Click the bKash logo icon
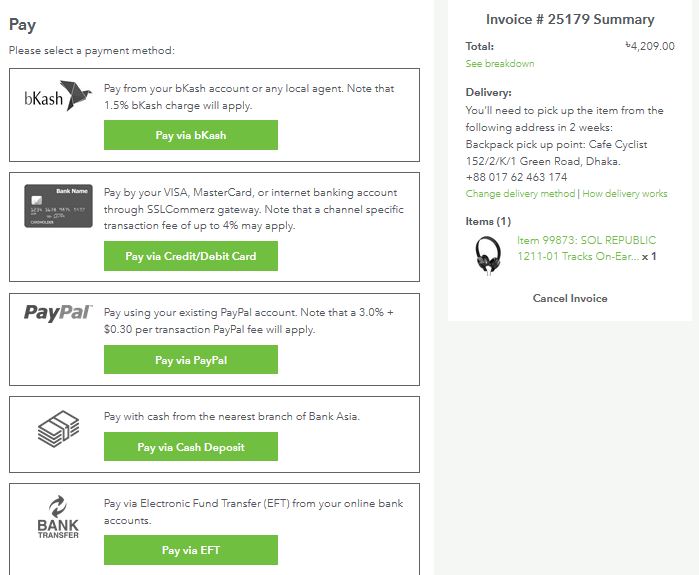This screenshot has height=575, width=699. tap(57, 97)
